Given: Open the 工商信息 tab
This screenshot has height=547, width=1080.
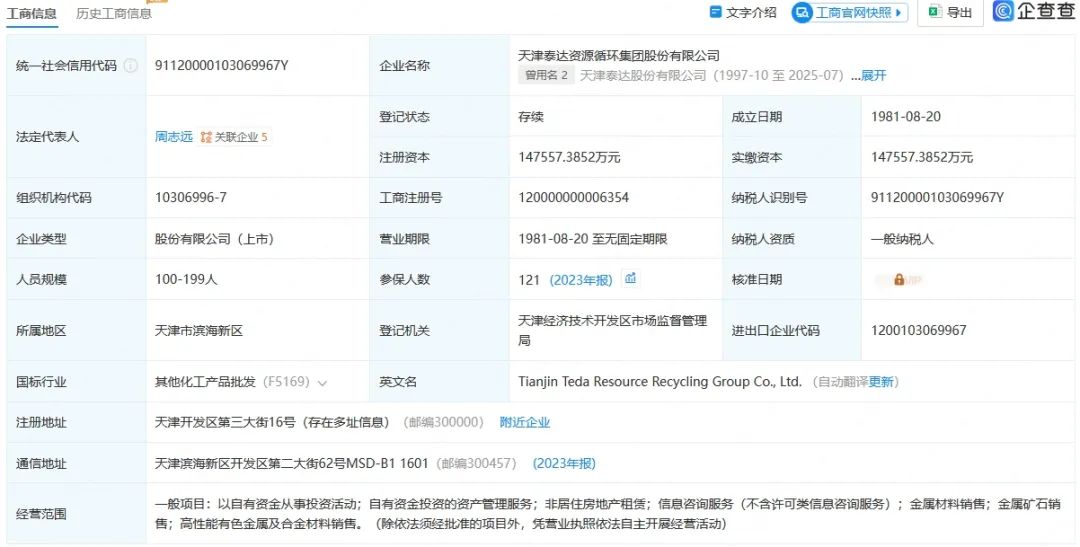Looking at the screenshot, I should pyautogui.click(x=32, y=13).
